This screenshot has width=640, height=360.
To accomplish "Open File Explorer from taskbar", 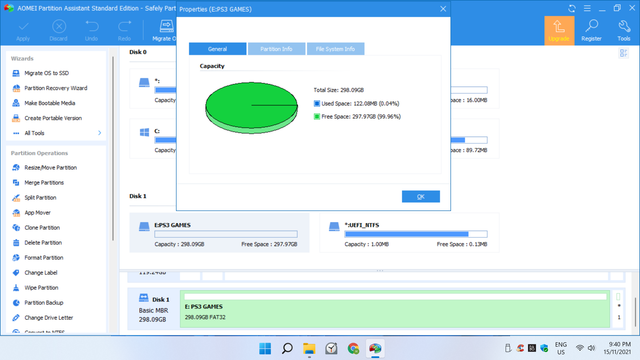I will click(x=309, y=349).
